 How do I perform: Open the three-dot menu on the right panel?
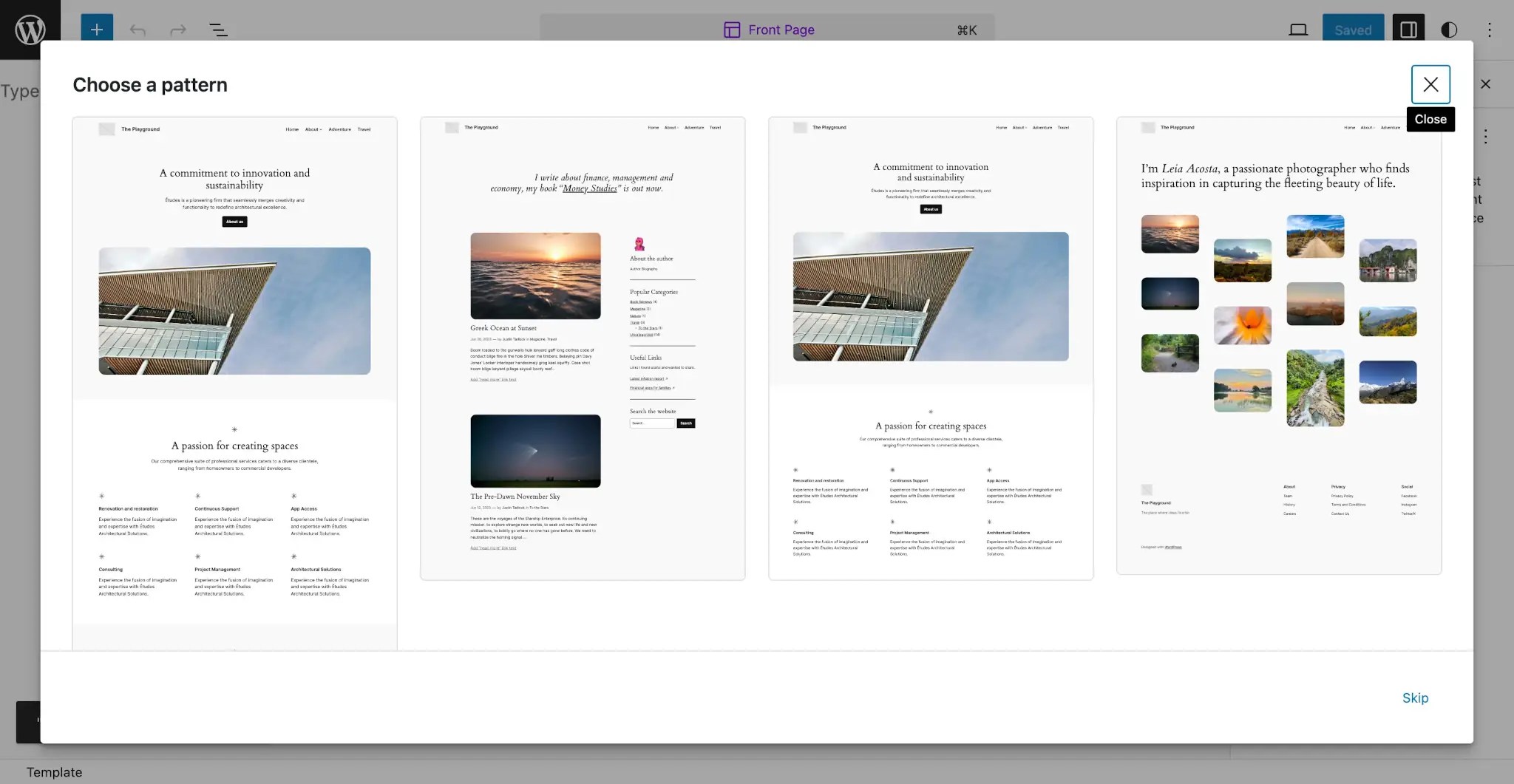coord(1487,136)
